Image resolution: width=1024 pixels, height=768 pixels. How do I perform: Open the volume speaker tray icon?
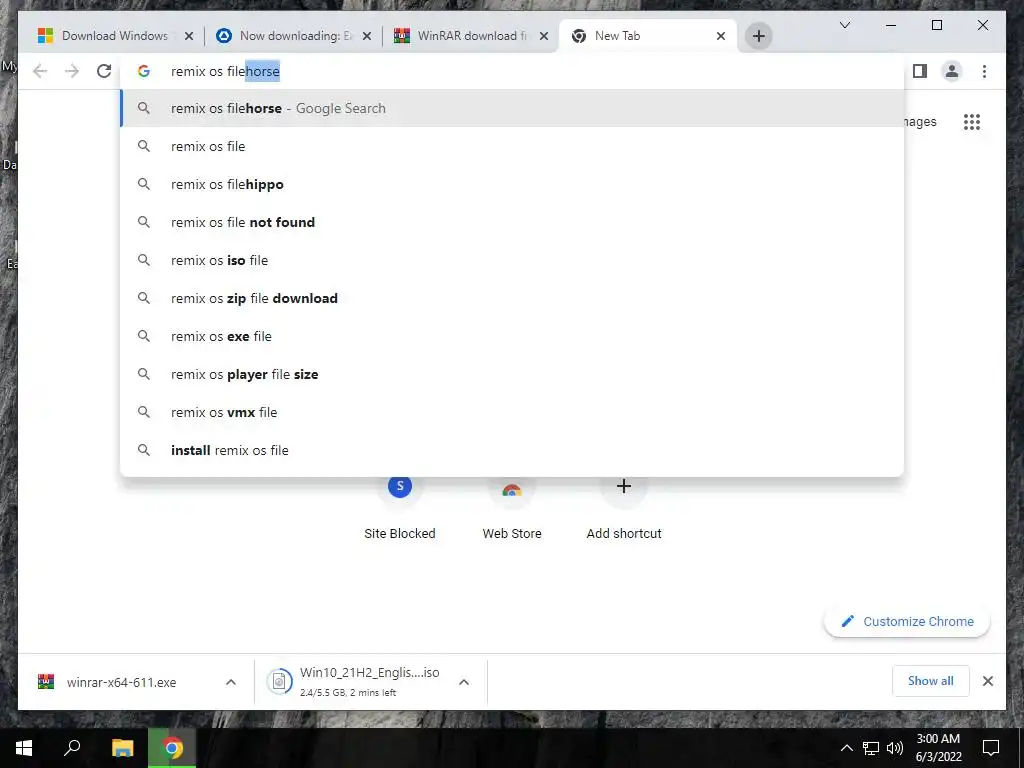(x=895, y=748)
